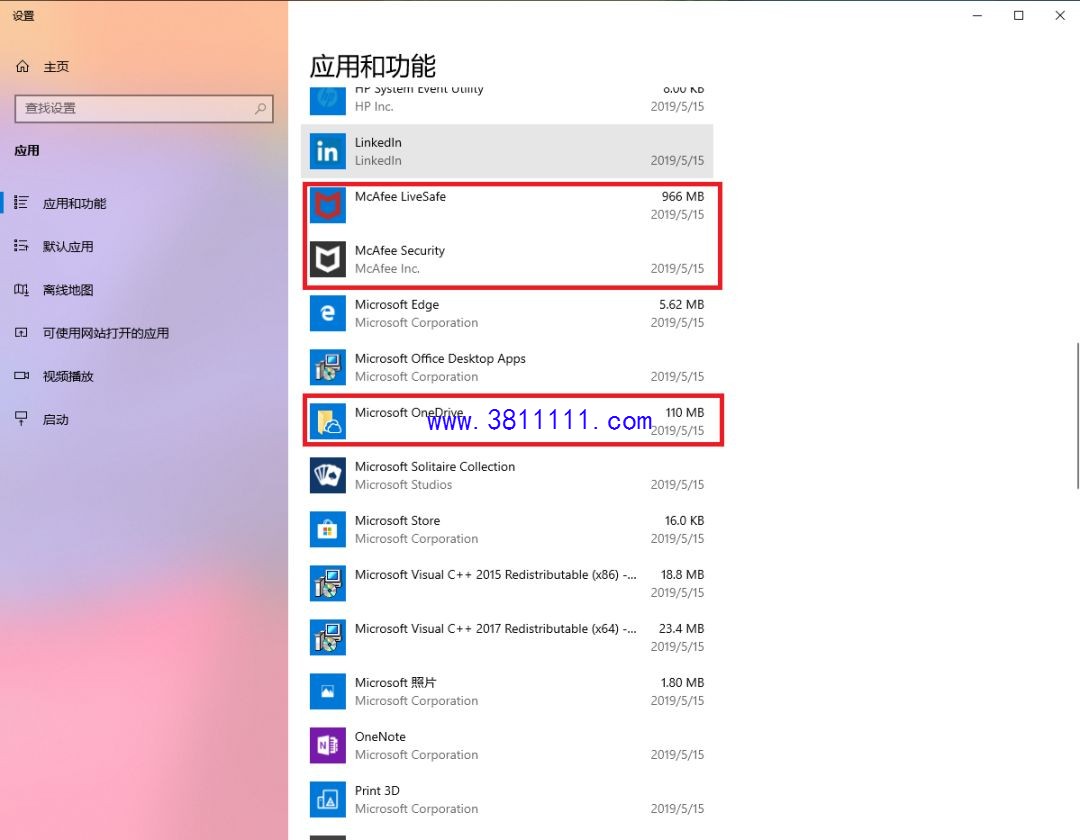
Task: Click the 18.8 MB size of Visual C++ 2015
Action: click(x=683, y=574)
